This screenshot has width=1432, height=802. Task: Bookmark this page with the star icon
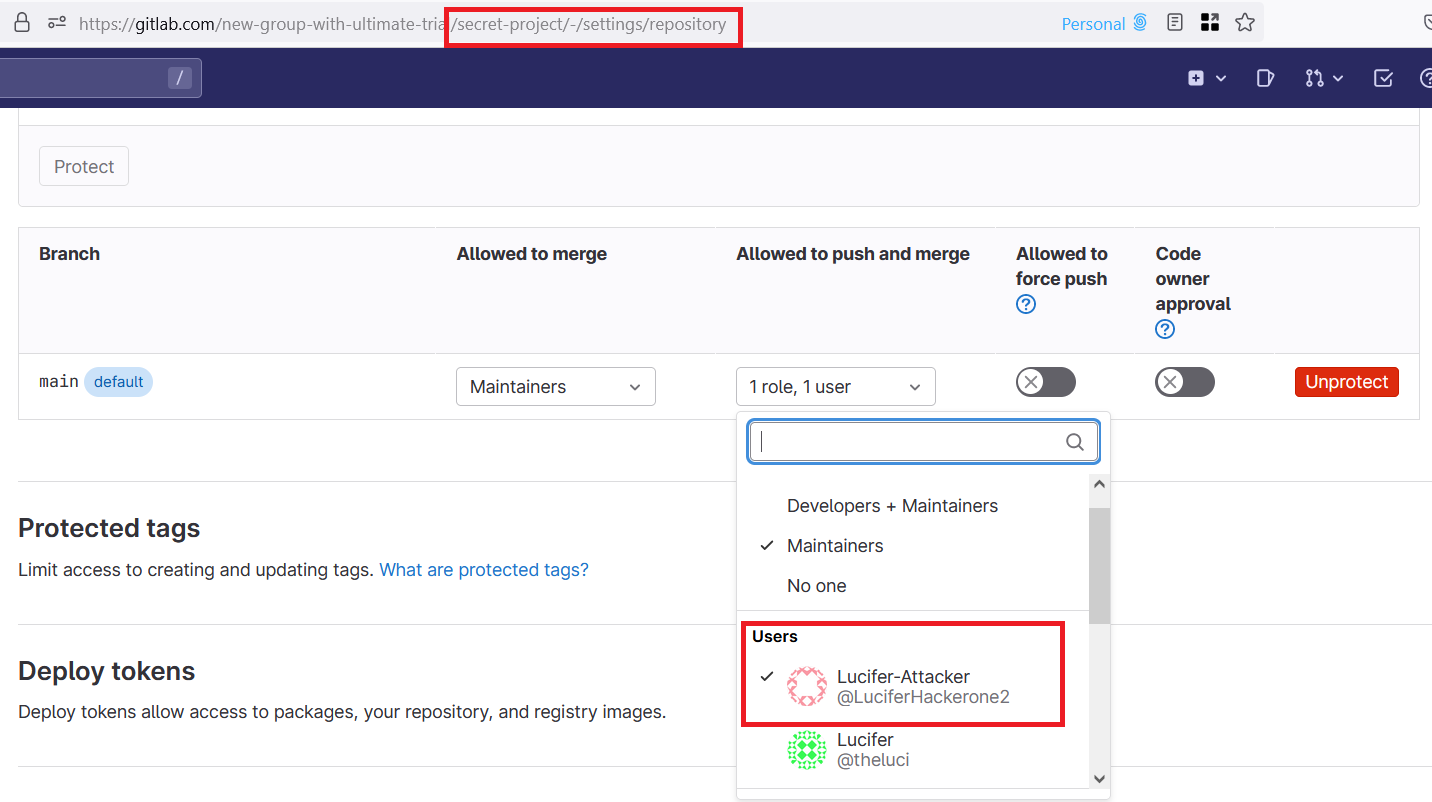1244,22
